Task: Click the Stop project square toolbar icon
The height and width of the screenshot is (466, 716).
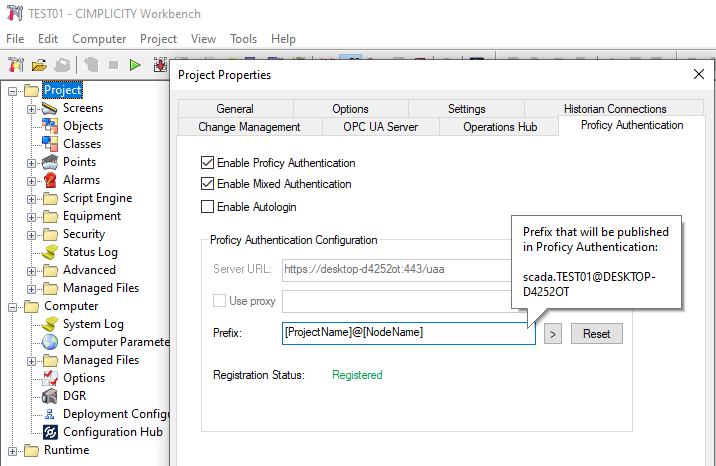Action: (x=113, y=65)
